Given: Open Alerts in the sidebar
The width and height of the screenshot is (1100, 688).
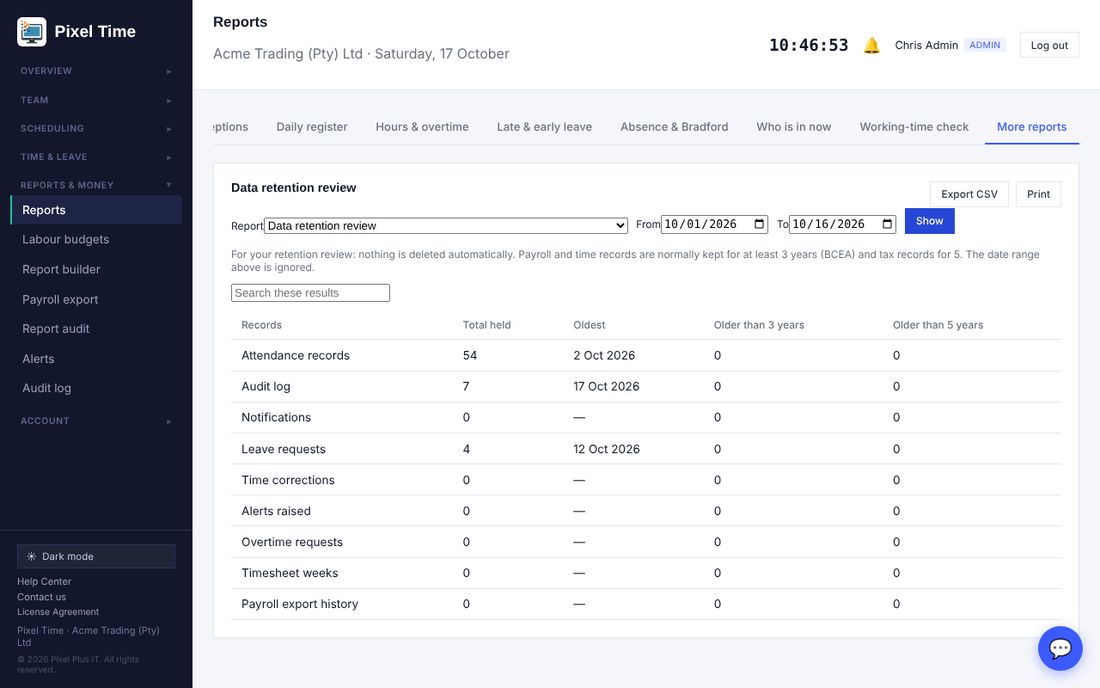Looking at the screenshot, I should click(96, 359).
